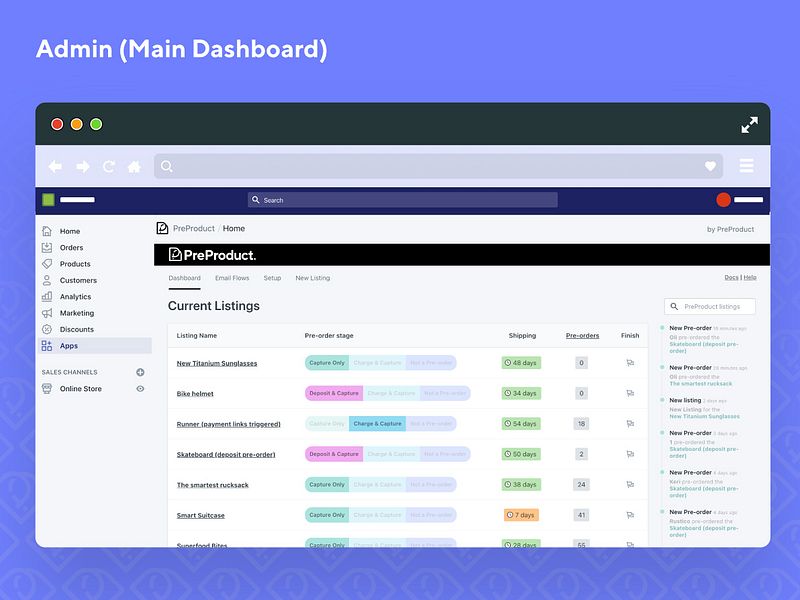800x600 pixels.
Task: Open Online Store channel
Action: click(81, 388)
